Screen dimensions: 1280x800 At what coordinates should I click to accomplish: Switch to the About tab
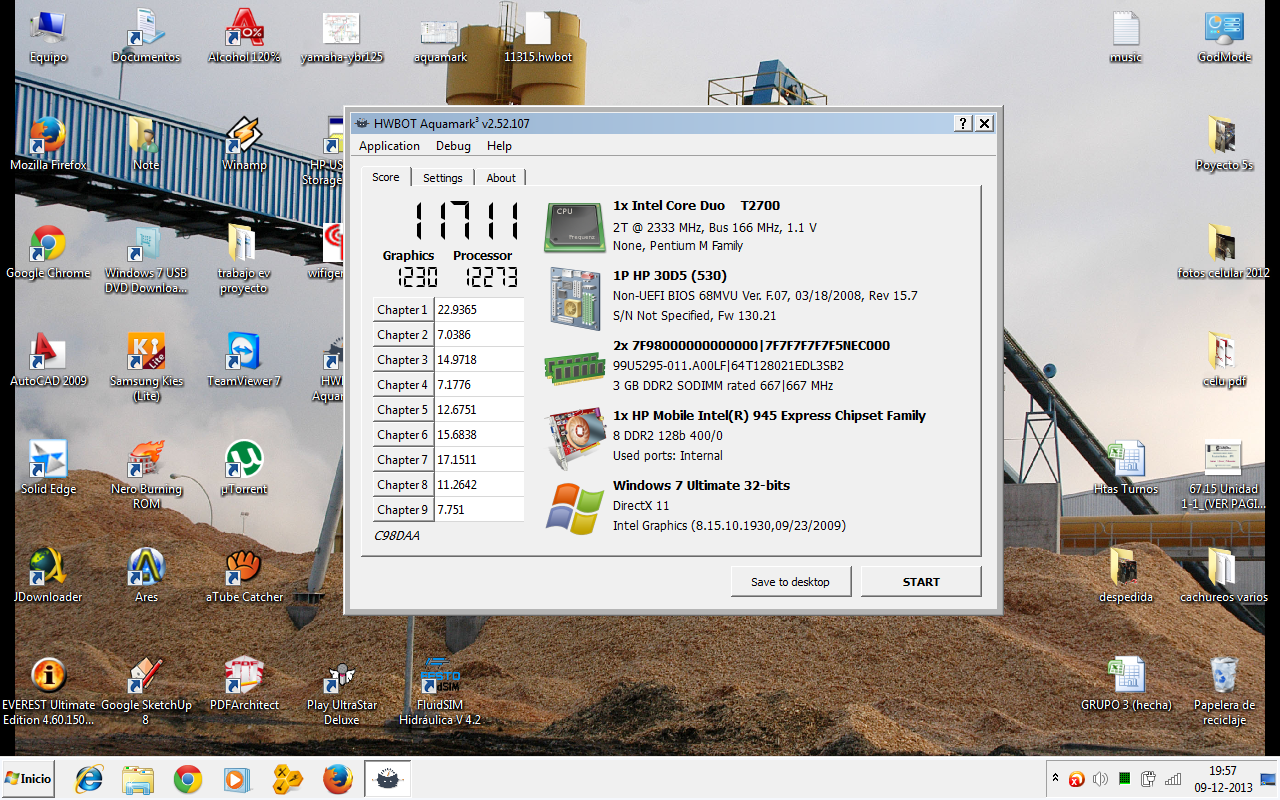tap(501, 178)
